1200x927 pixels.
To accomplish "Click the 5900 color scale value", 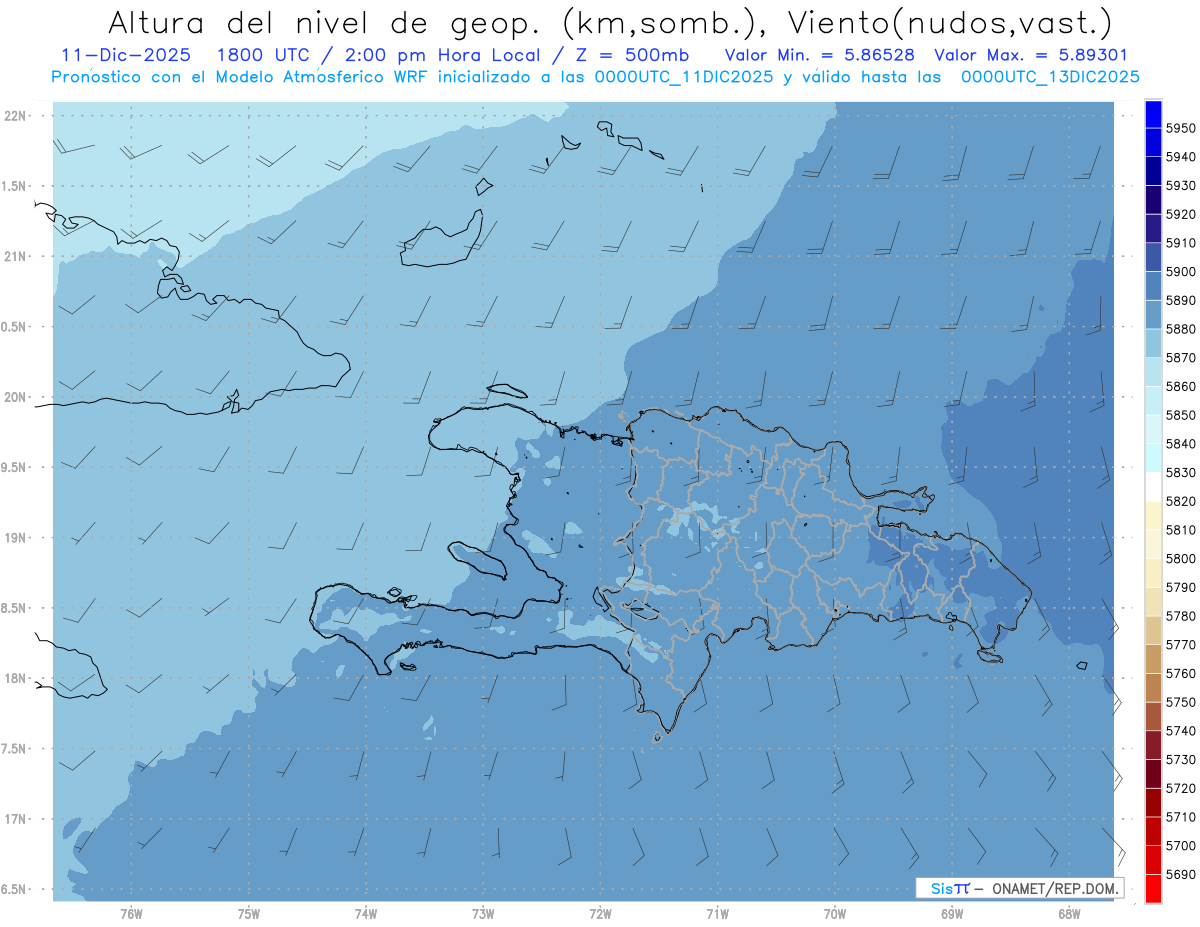I will click(1181, 272).
